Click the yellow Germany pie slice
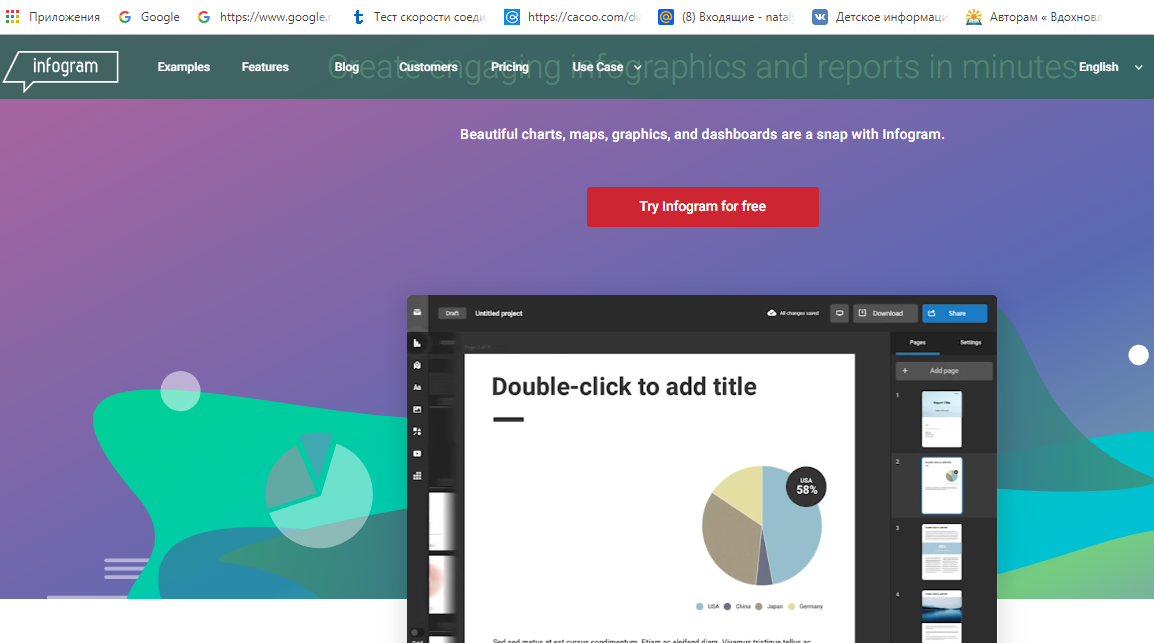The height and width of the screenshot is (643, 1154). [740, 493]
